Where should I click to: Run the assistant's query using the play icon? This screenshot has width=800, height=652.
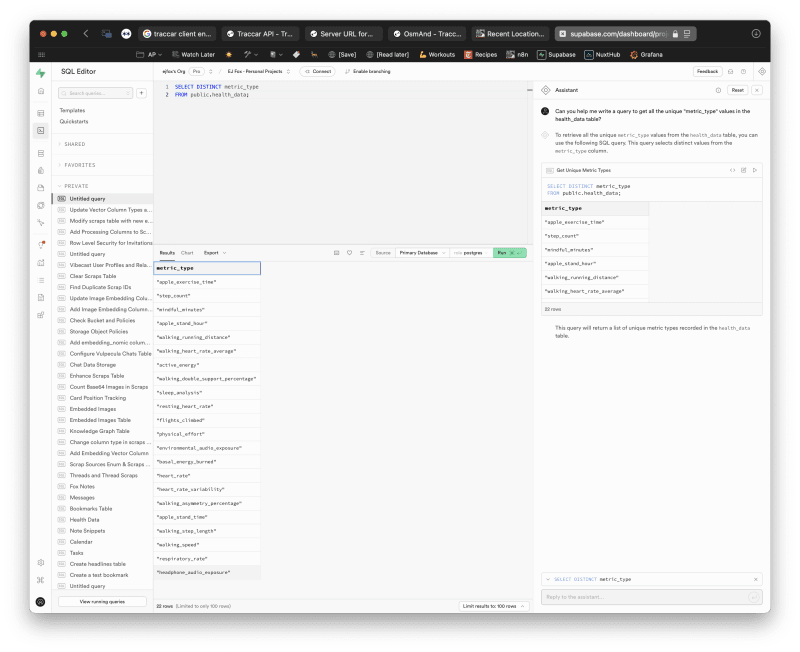[x=755, y=170]
